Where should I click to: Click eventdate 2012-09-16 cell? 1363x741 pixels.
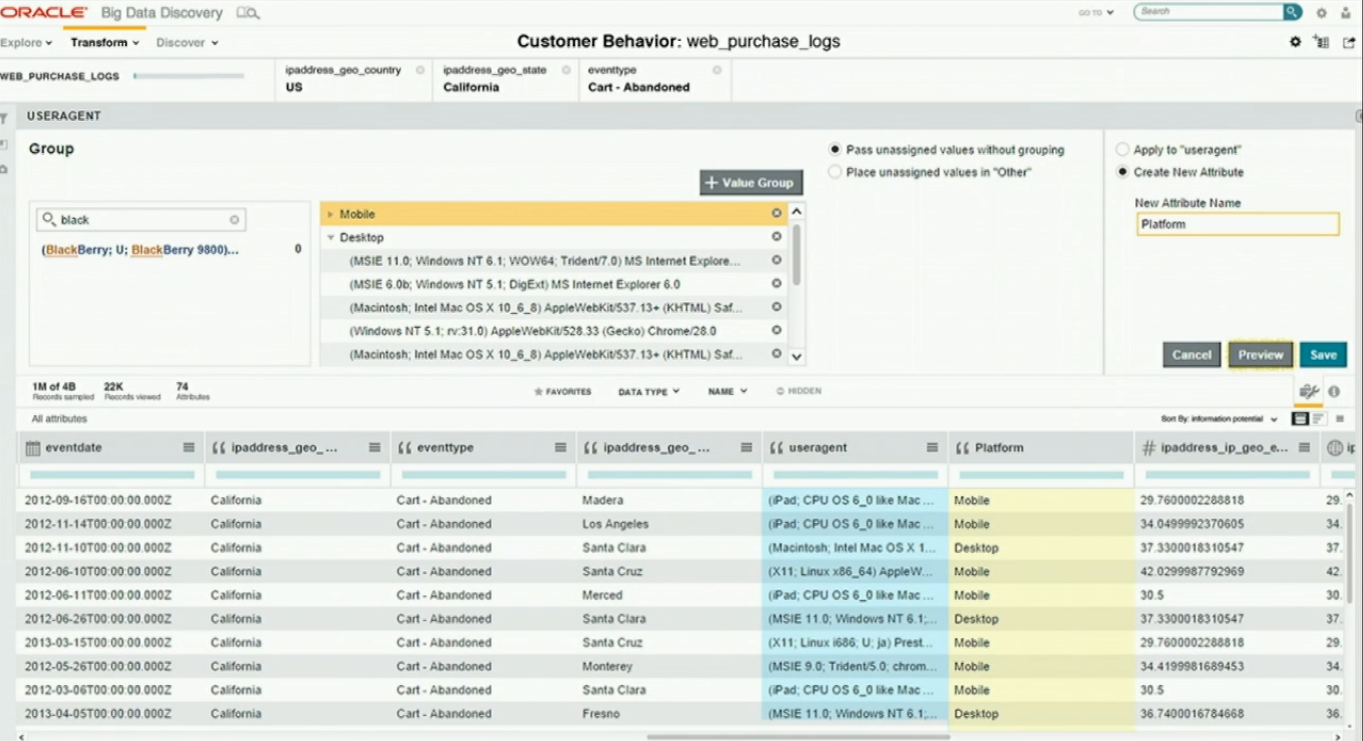(x=110, y=500)
